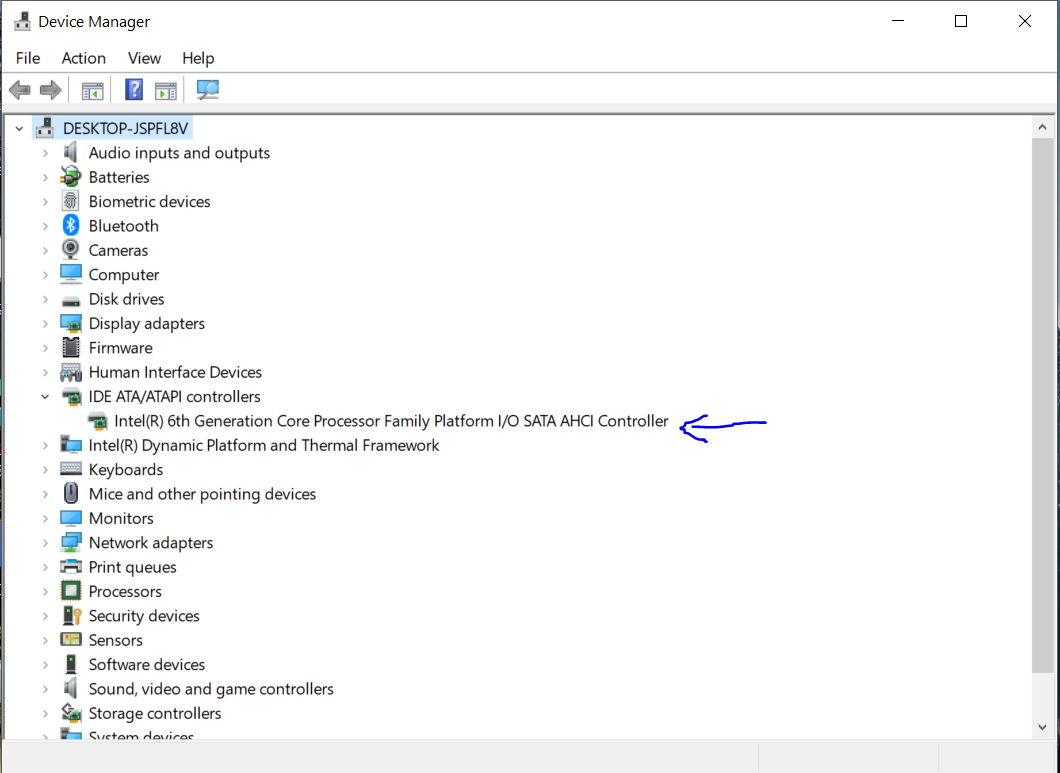
Task: Expand the Software devices node chevron
Action: [45, 665]
